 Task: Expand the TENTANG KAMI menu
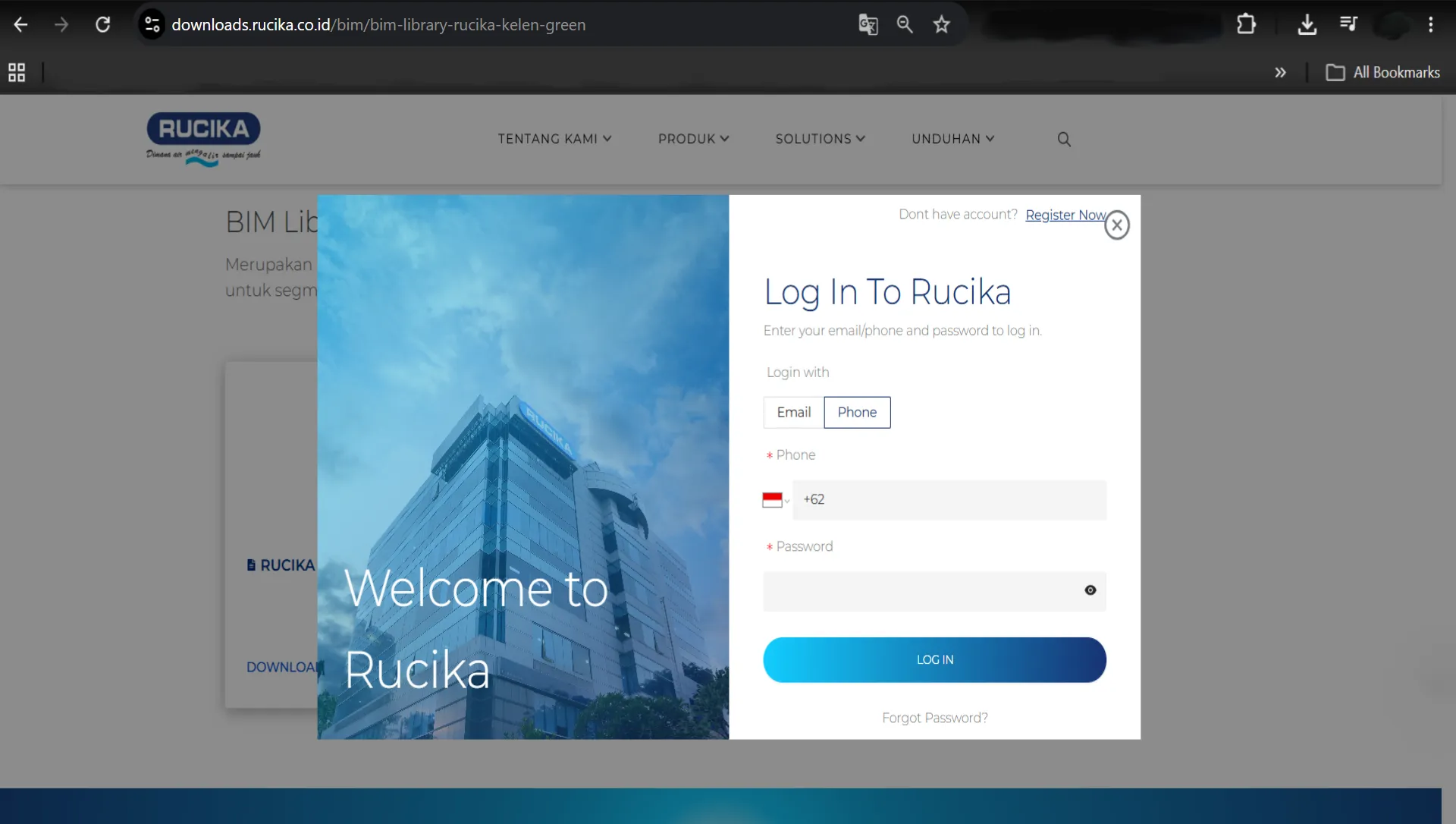coord(554,139)
